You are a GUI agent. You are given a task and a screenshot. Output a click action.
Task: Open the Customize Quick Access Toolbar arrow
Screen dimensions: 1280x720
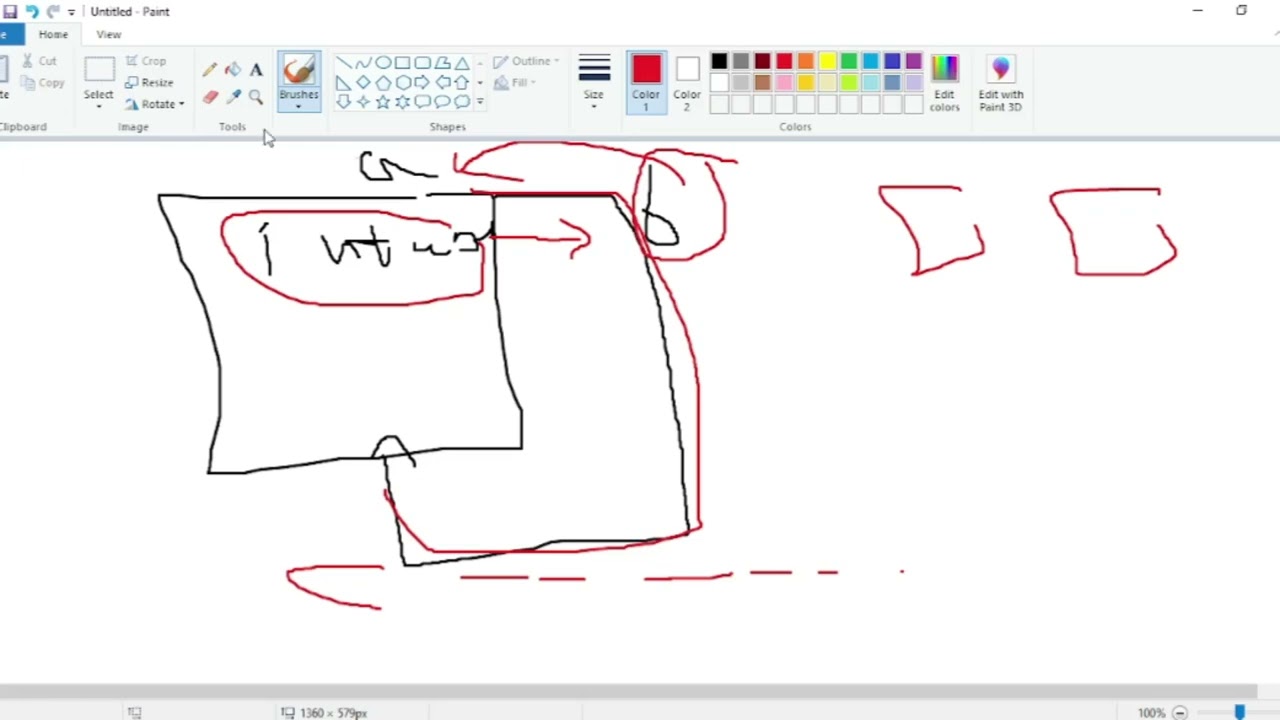tap(71, 12)
